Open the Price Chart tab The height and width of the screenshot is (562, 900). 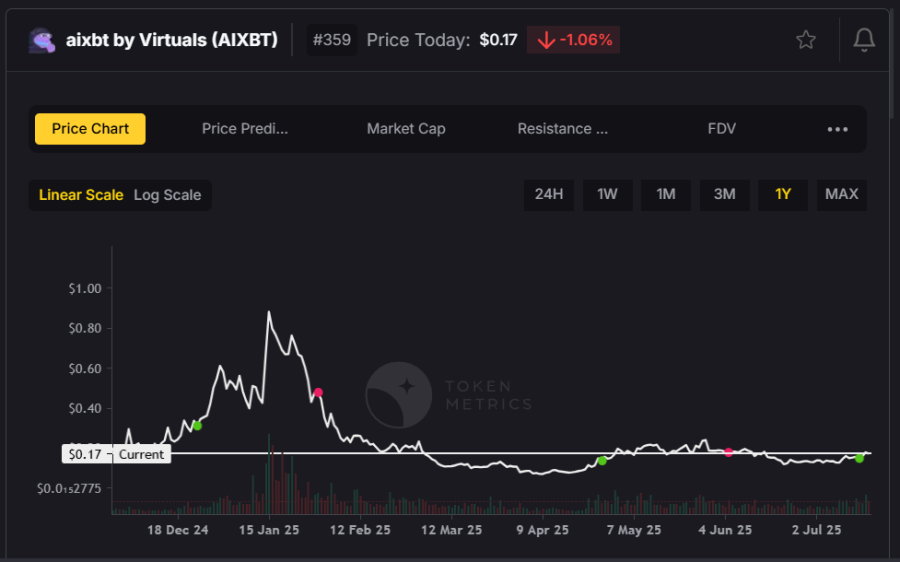(x=90, y=129)
